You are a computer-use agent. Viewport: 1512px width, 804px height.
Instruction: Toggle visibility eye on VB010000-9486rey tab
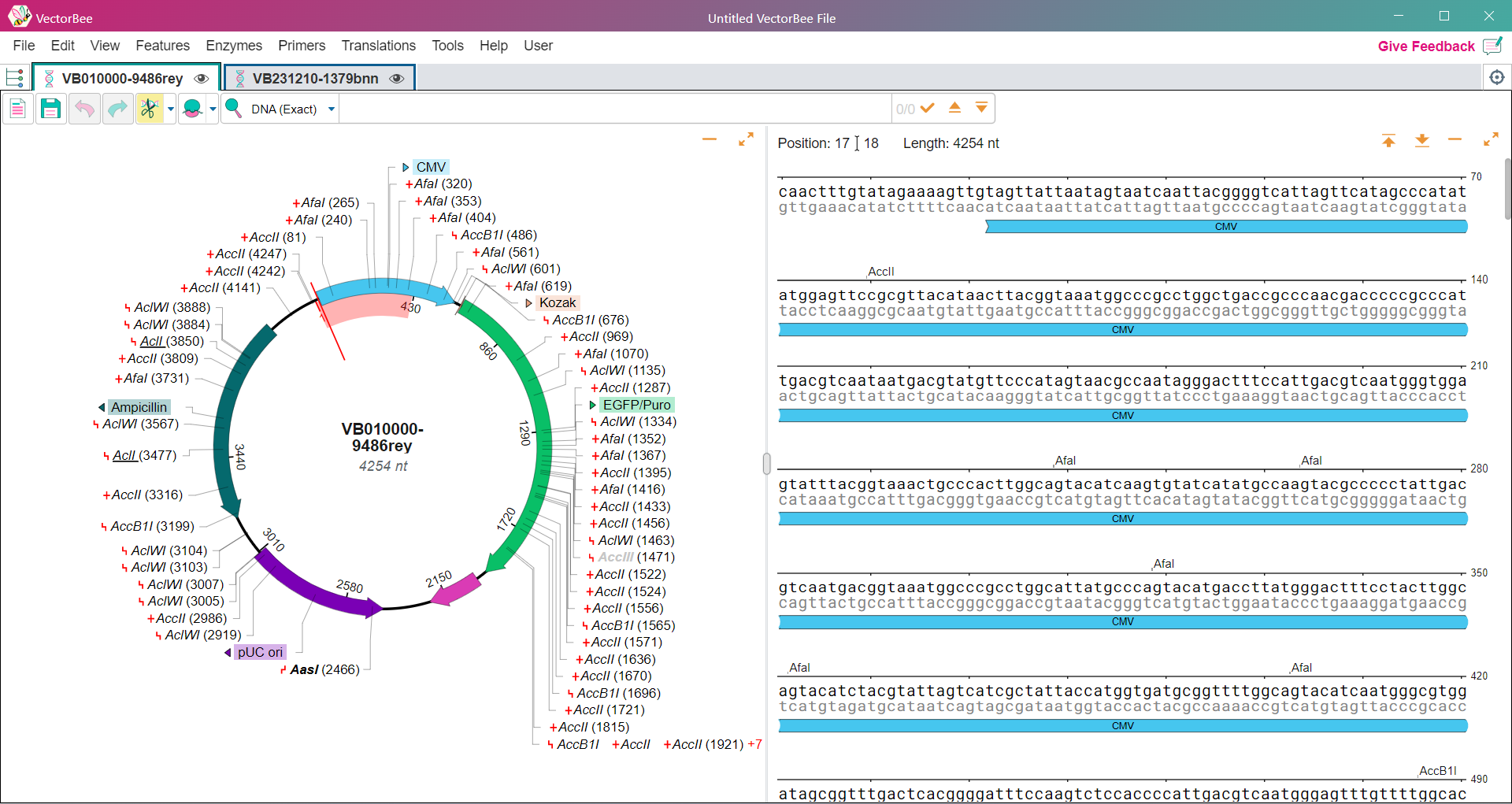[202, 79]
